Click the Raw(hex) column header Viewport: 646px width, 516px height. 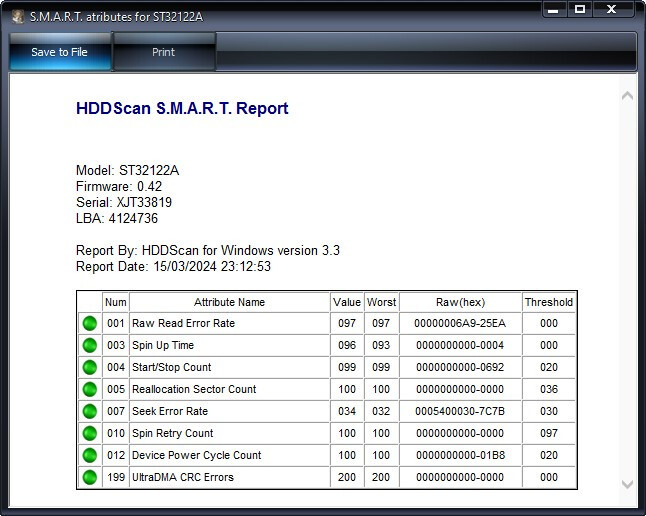[x=460, y=302]
